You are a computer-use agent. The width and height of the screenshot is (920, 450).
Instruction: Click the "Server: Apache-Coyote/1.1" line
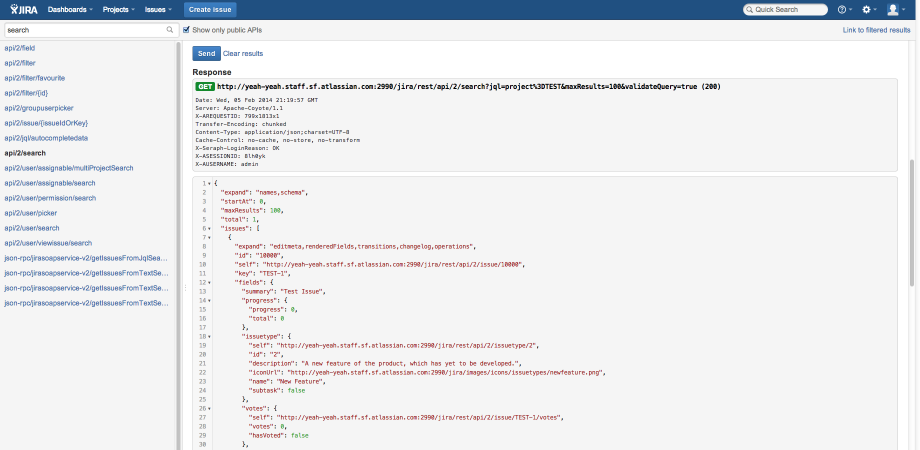[x=239, y=108]
